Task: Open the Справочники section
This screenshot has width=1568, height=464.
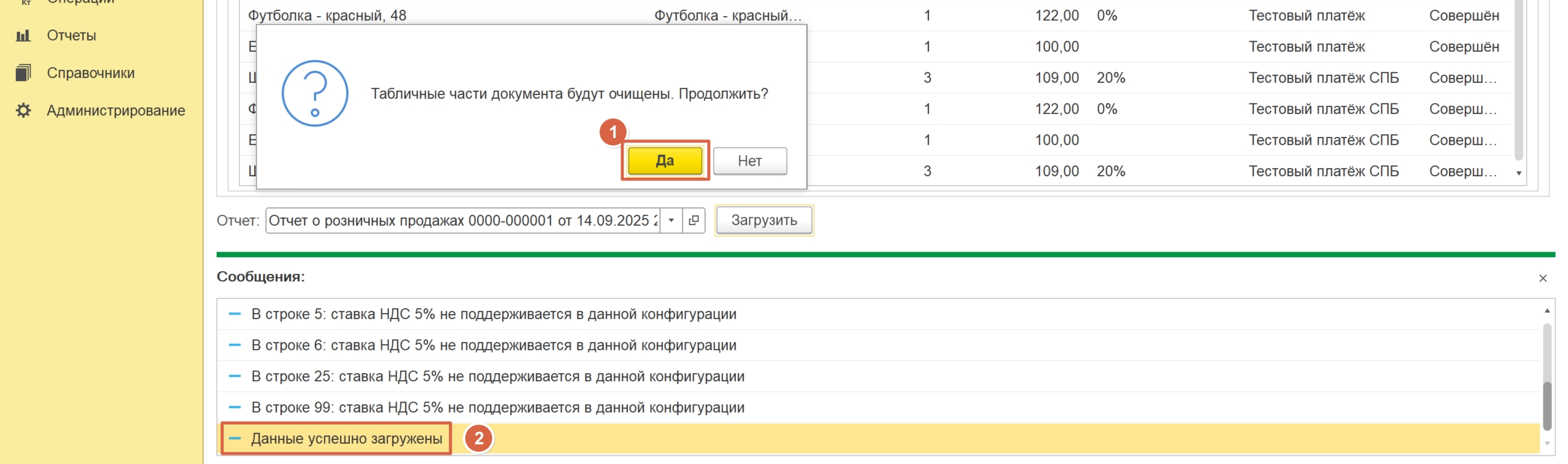Action: (91, 73)
